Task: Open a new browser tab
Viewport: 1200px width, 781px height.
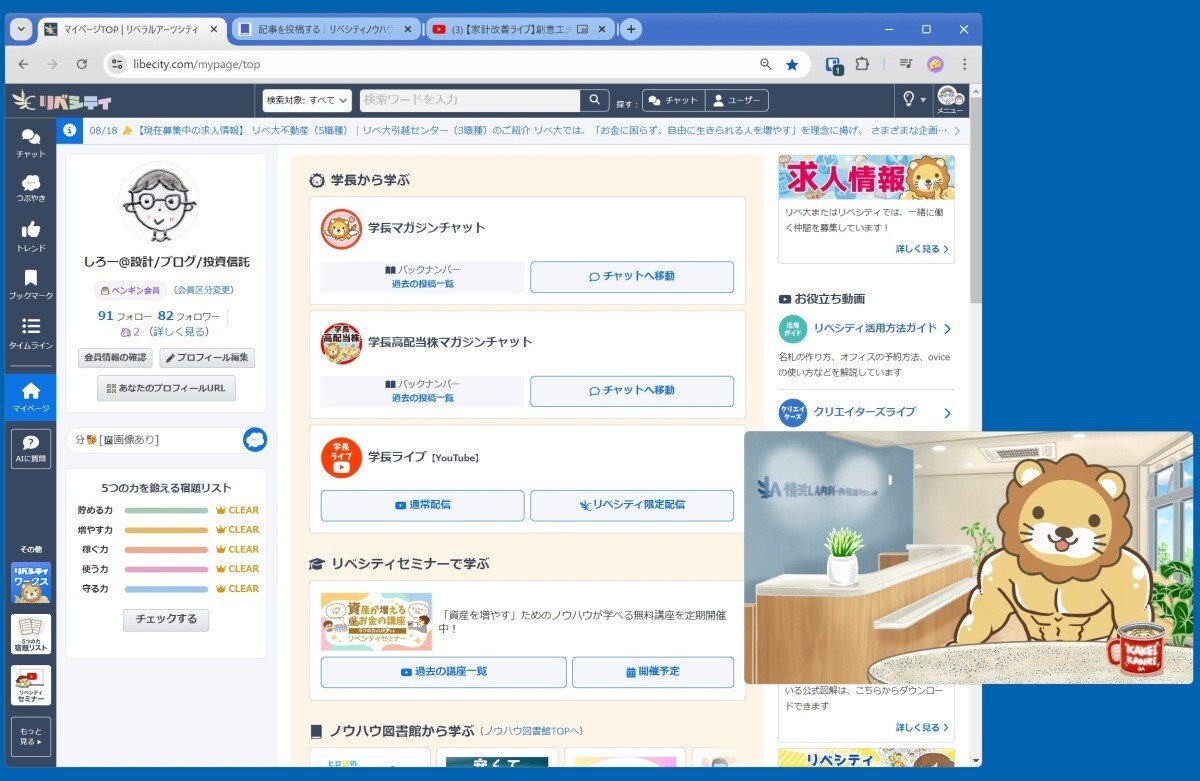Action: coord(631,29)
